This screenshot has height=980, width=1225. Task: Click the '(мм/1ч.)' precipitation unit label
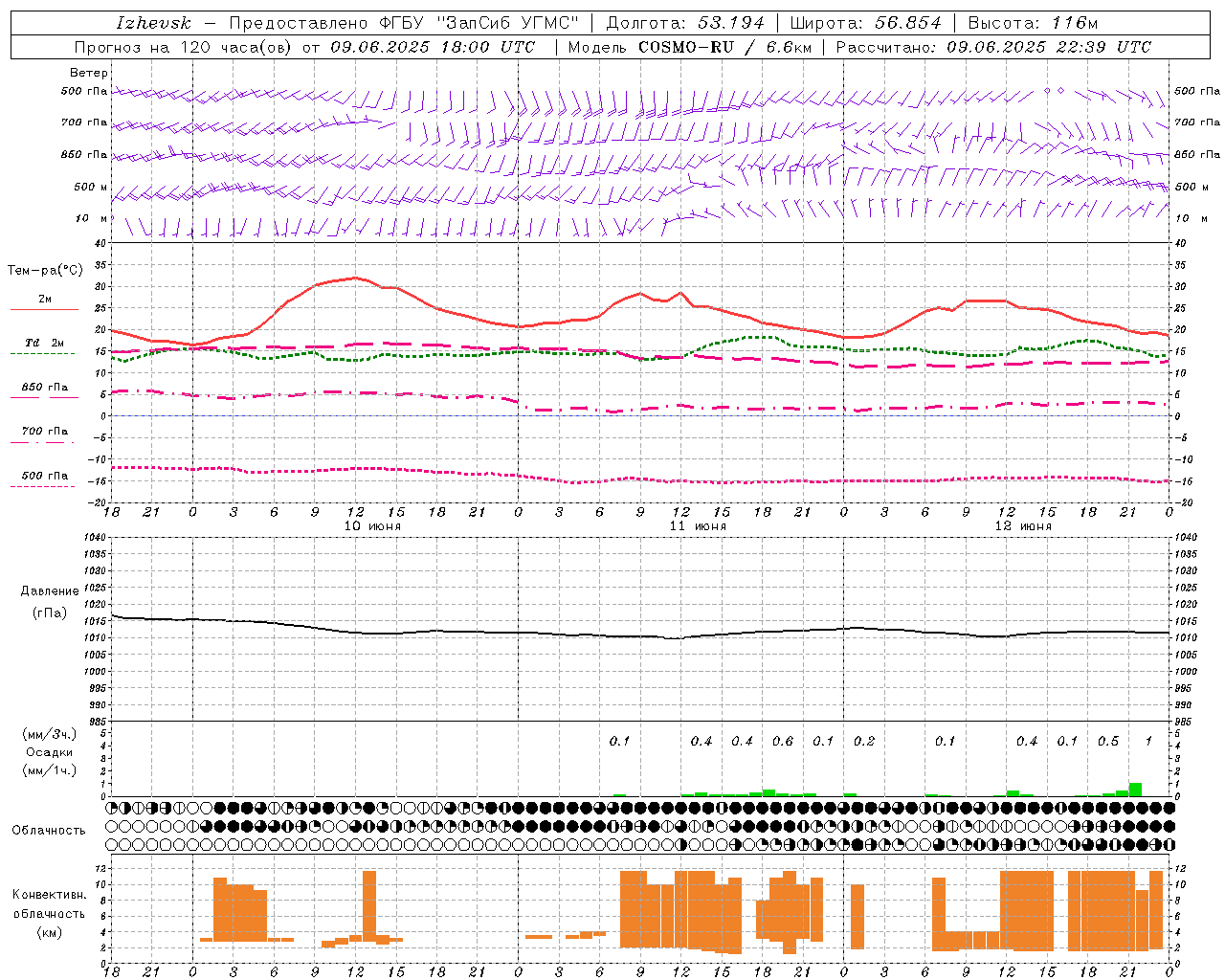coord(49,770)
